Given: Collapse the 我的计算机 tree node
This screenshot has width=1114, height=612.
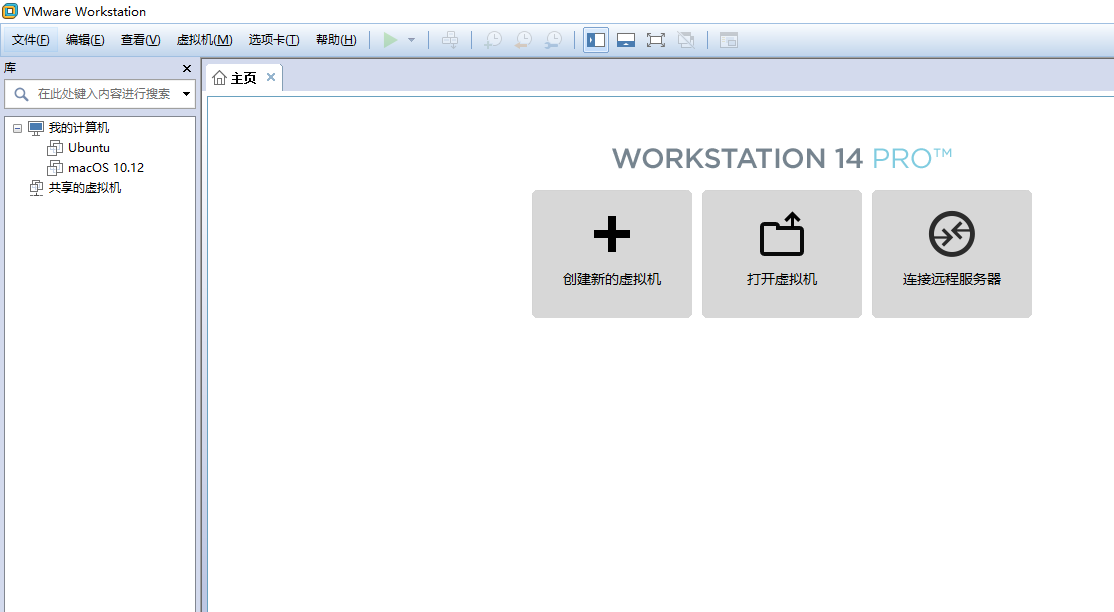Looking at the screenshot, I should click(x=17, y=128).
